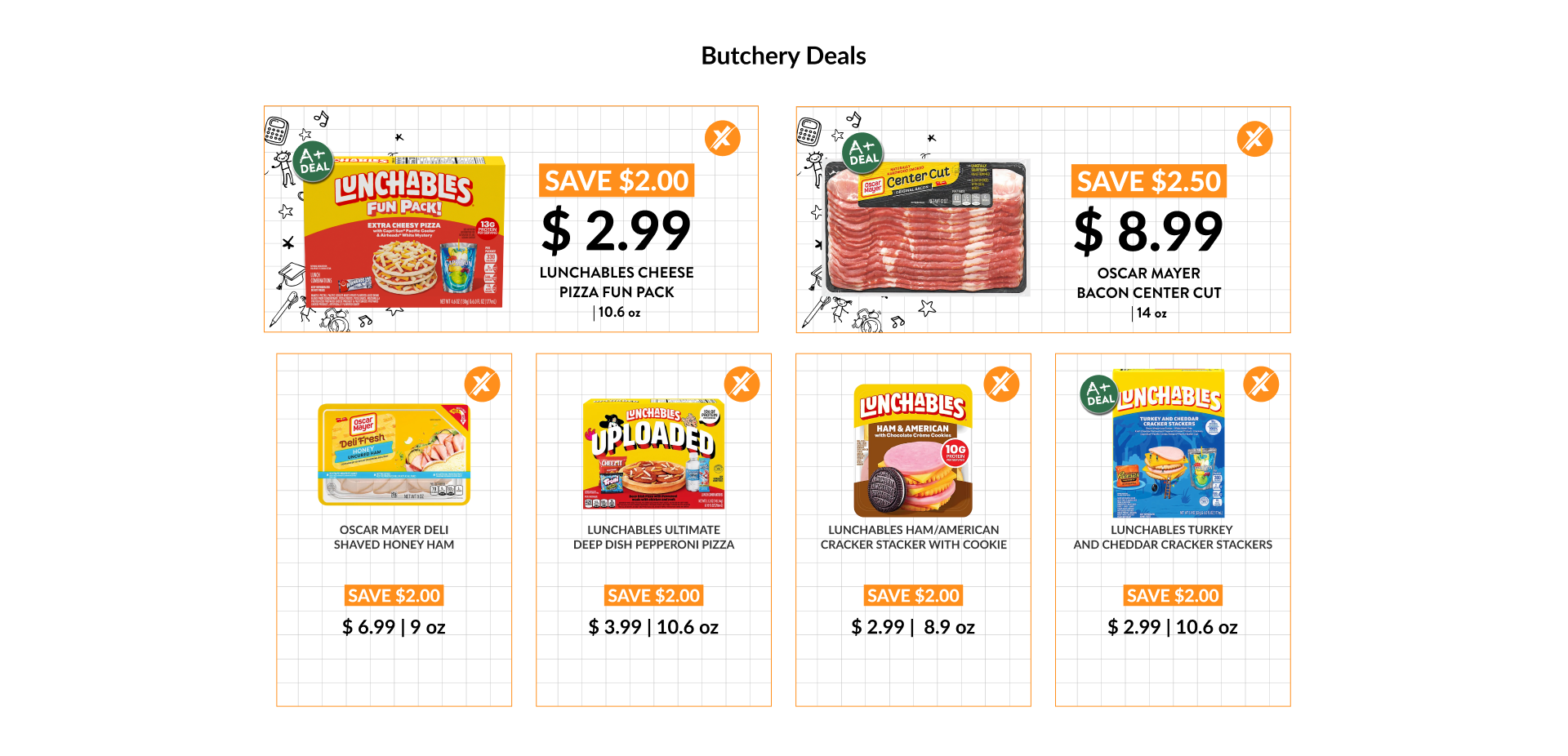This screenshot has height=756, width=1568.
Task: Click SAVE $2.50 label on bacon deal
Action: click(1149, 181)
